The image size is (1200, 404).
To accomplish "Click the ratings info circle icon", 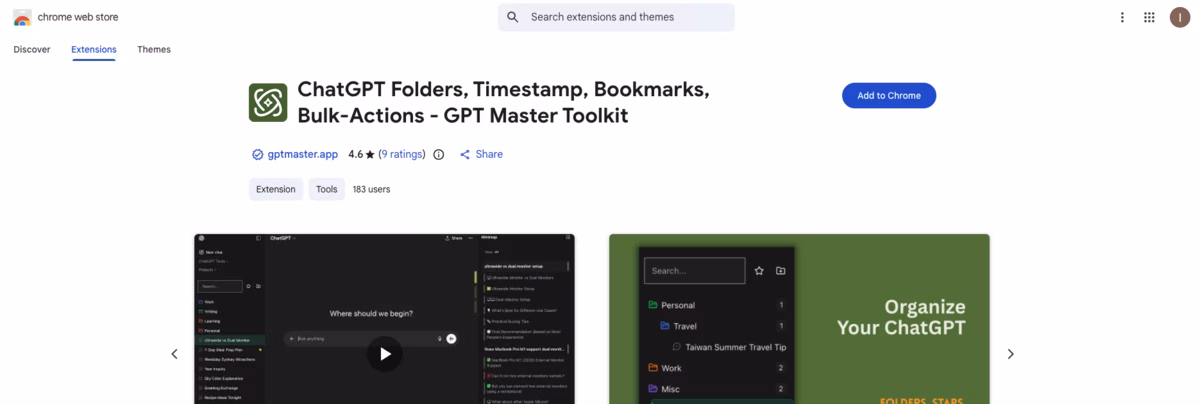I will 438,155.
